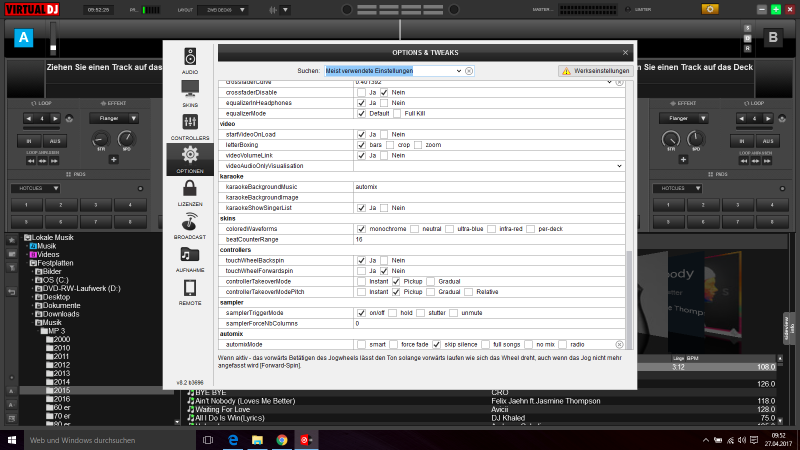Set startVideoOnLoad to Nein

384,134
